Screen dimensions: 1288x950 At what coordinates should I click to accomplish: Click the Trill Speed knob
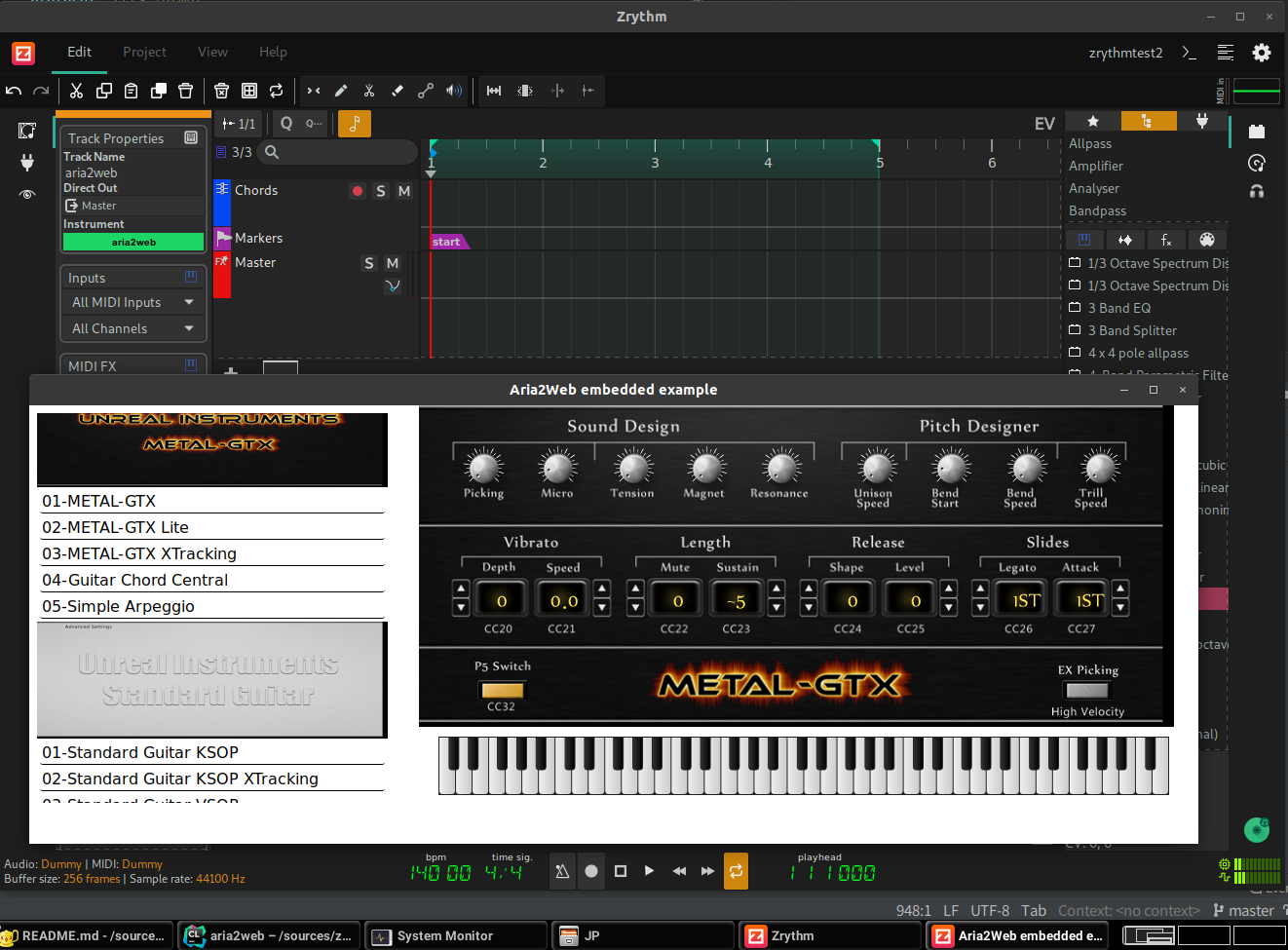click(1100, 467)
